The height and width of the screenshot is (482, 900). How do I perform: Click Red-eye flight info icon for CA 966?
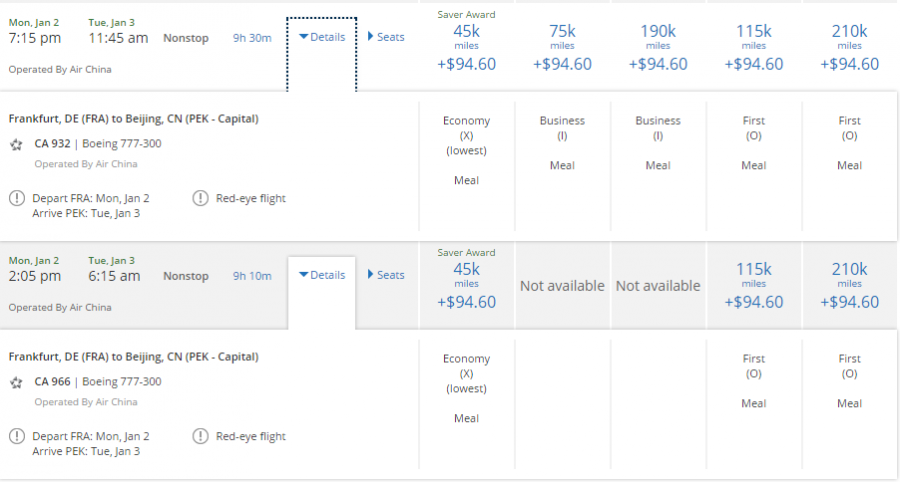pos(200,436)
